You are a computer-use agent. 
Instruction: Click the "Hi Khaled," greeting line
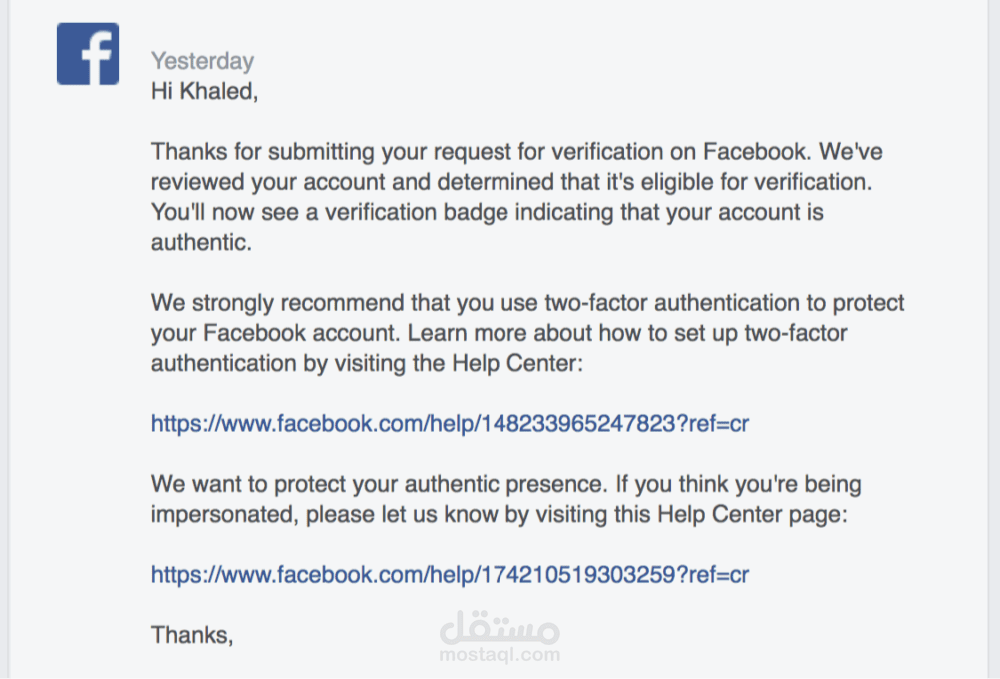pos(204,91)
